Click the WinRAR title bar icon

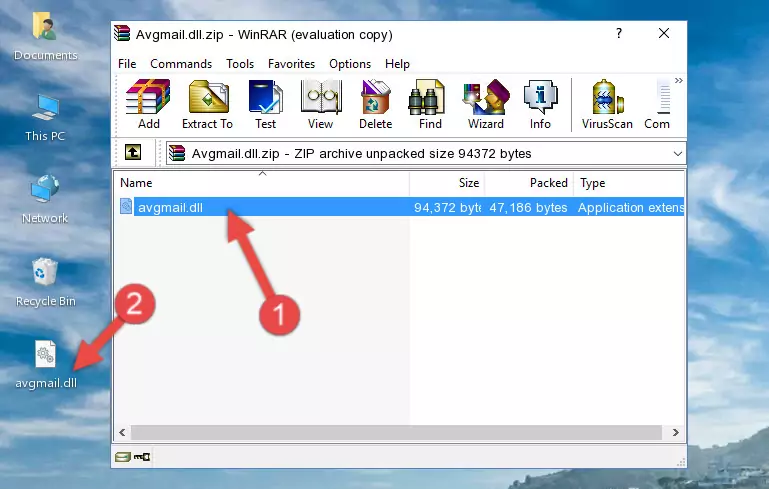pyautogui.click(x=122, y=33)
